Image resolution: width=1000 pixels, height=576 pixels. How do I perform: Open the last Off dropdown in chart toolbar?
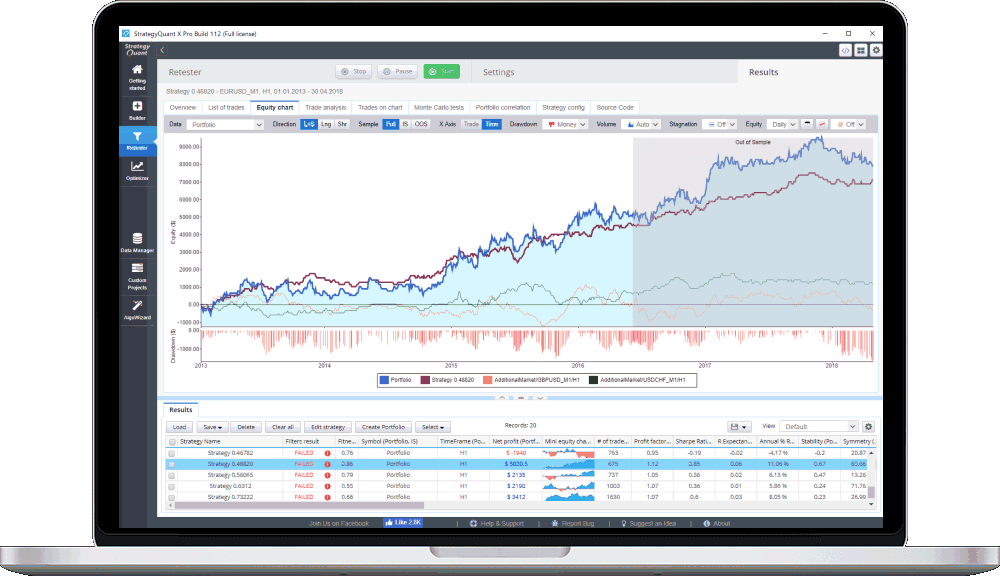click(x=848, y=124)
